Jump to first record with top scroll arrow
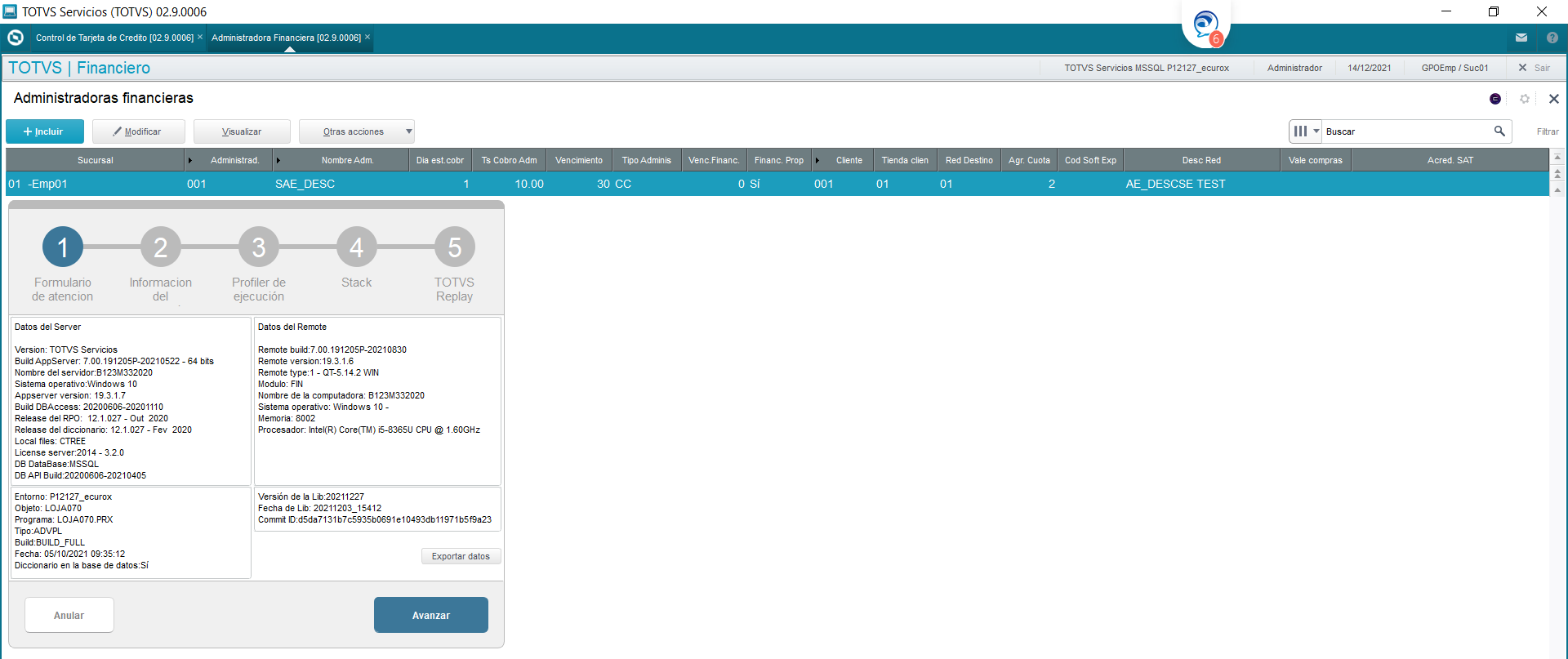Screen dimensions: 1568x659 (1557, 157)
